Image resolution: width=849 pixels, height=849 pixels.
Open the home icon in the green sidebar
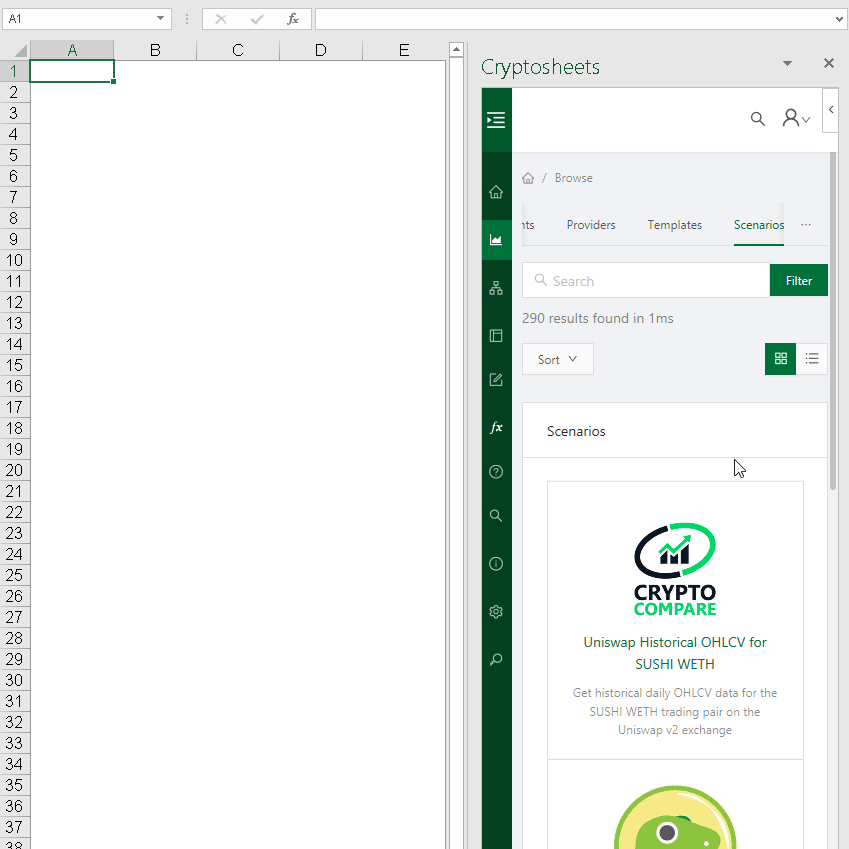(496, 192)
